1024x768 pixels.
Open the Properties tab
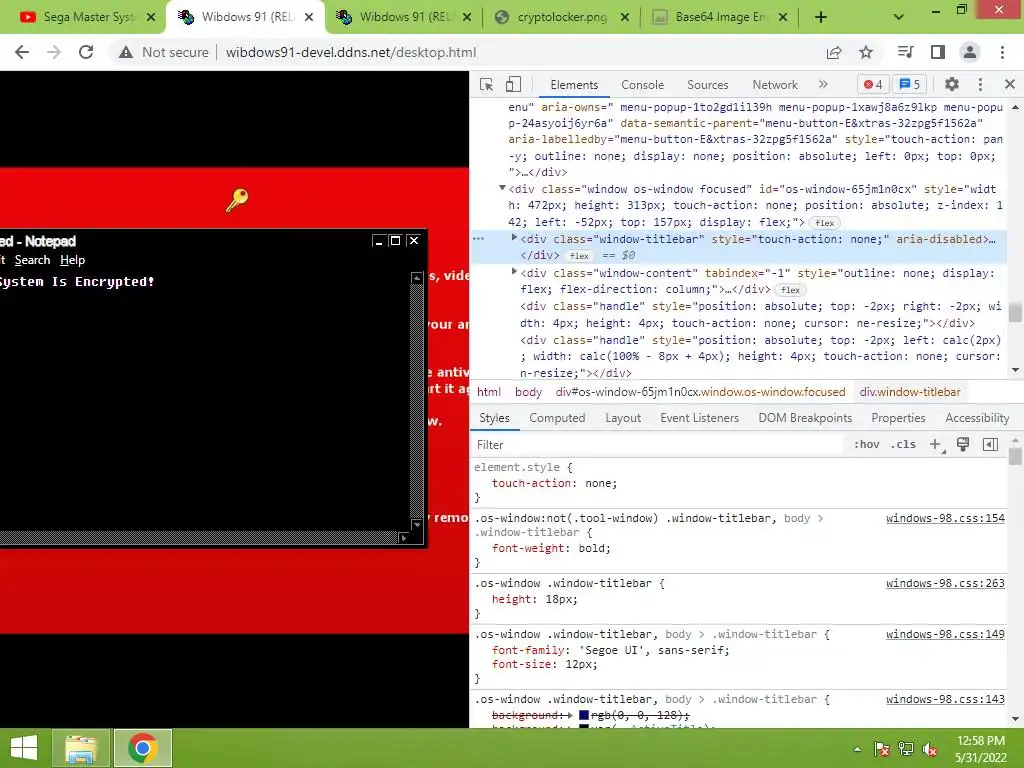[898, 418]
